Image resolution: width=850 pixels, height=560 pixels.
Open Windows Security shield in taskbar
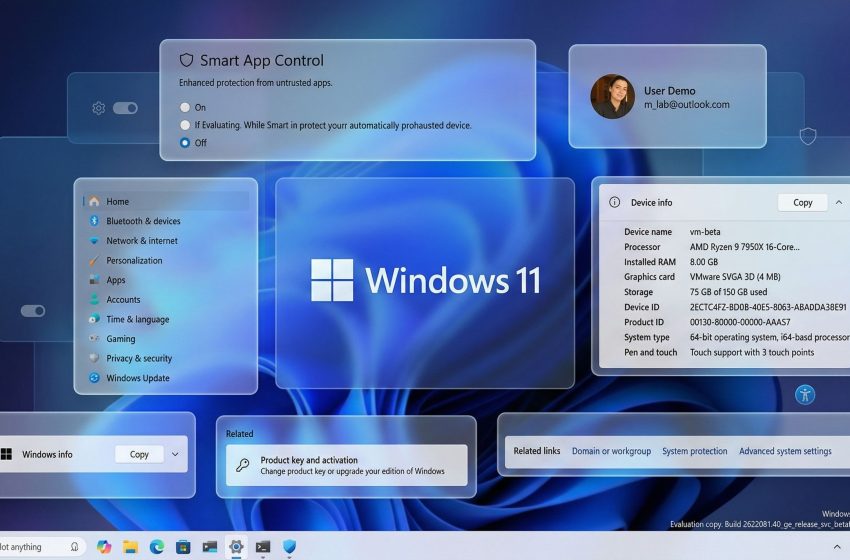click(x=289, y=546)
